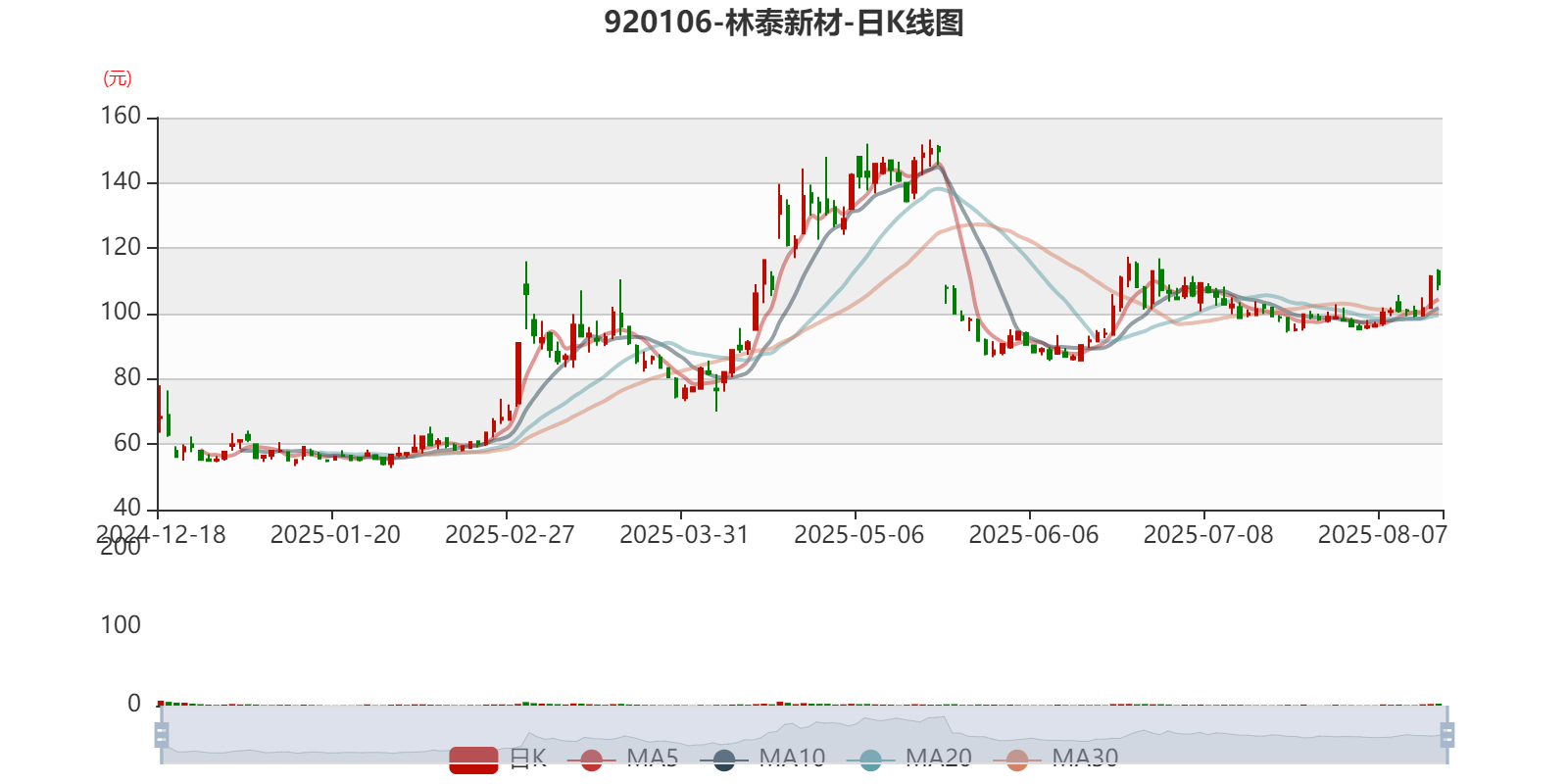Click the 140 price axis label
1568x784 pixels.
(121, 181)
